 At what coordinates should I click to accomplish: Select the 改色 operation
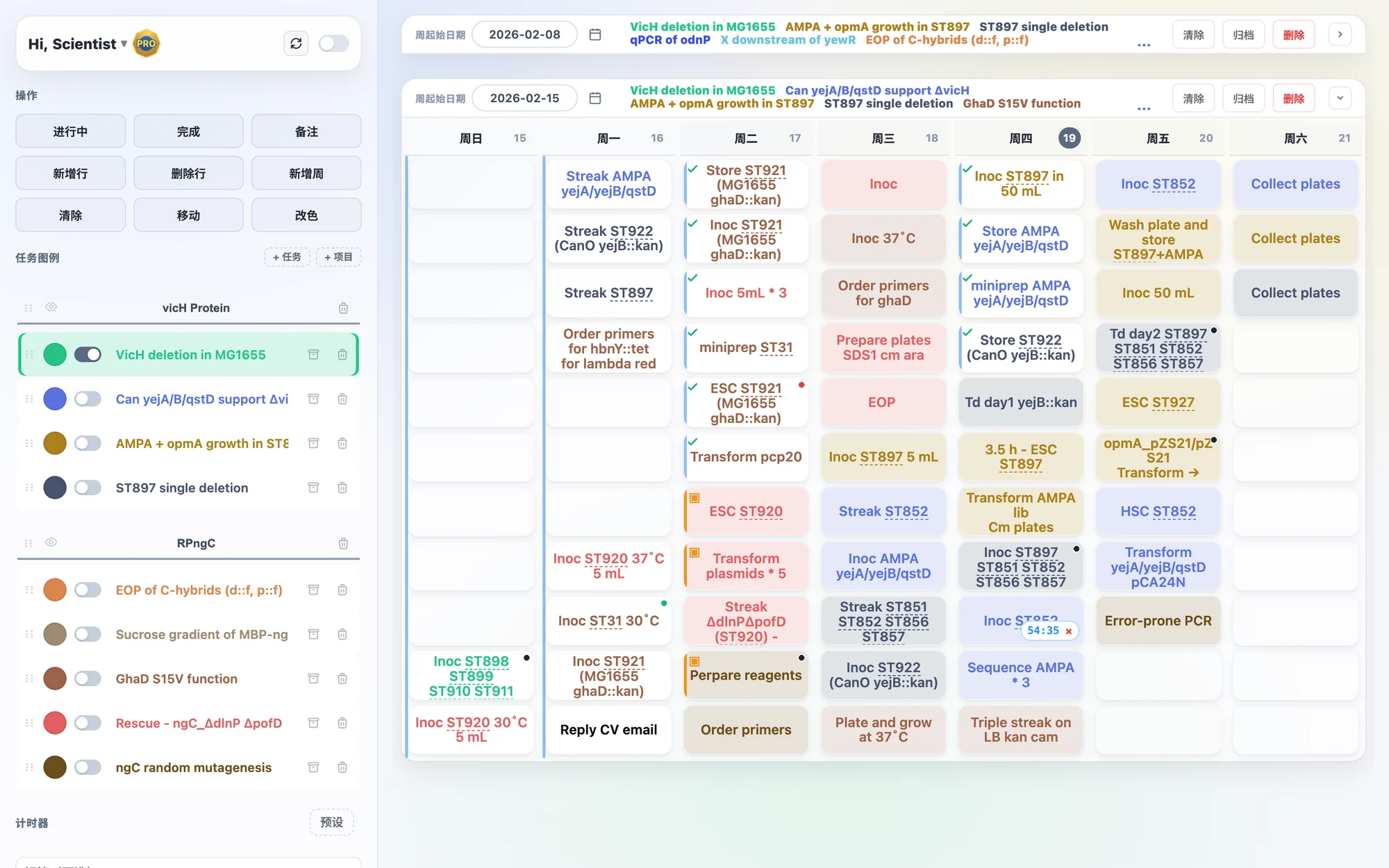pos(306,215)
